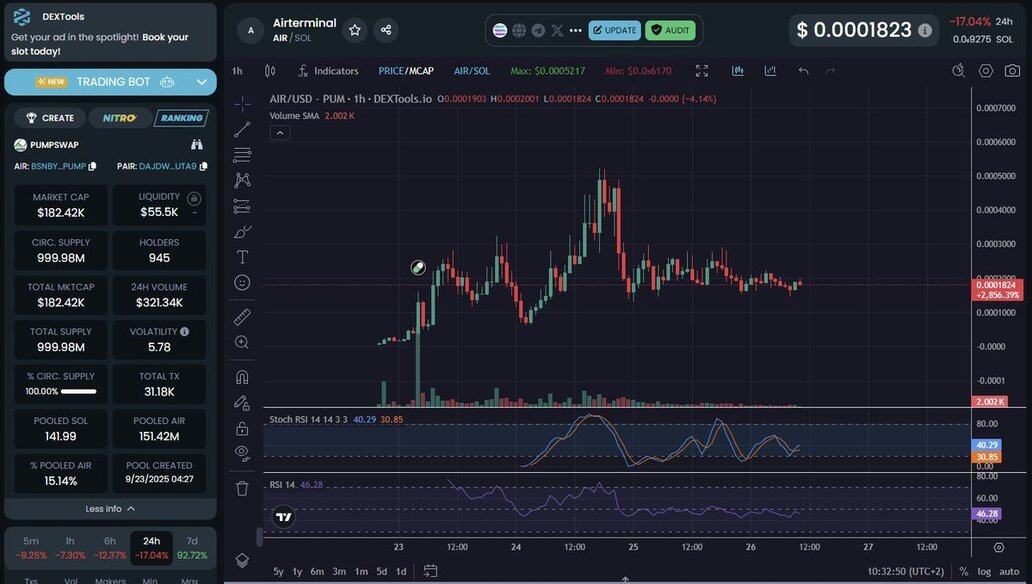Open the token's Telegram link

pyautogui.click(x=538, y=30)
